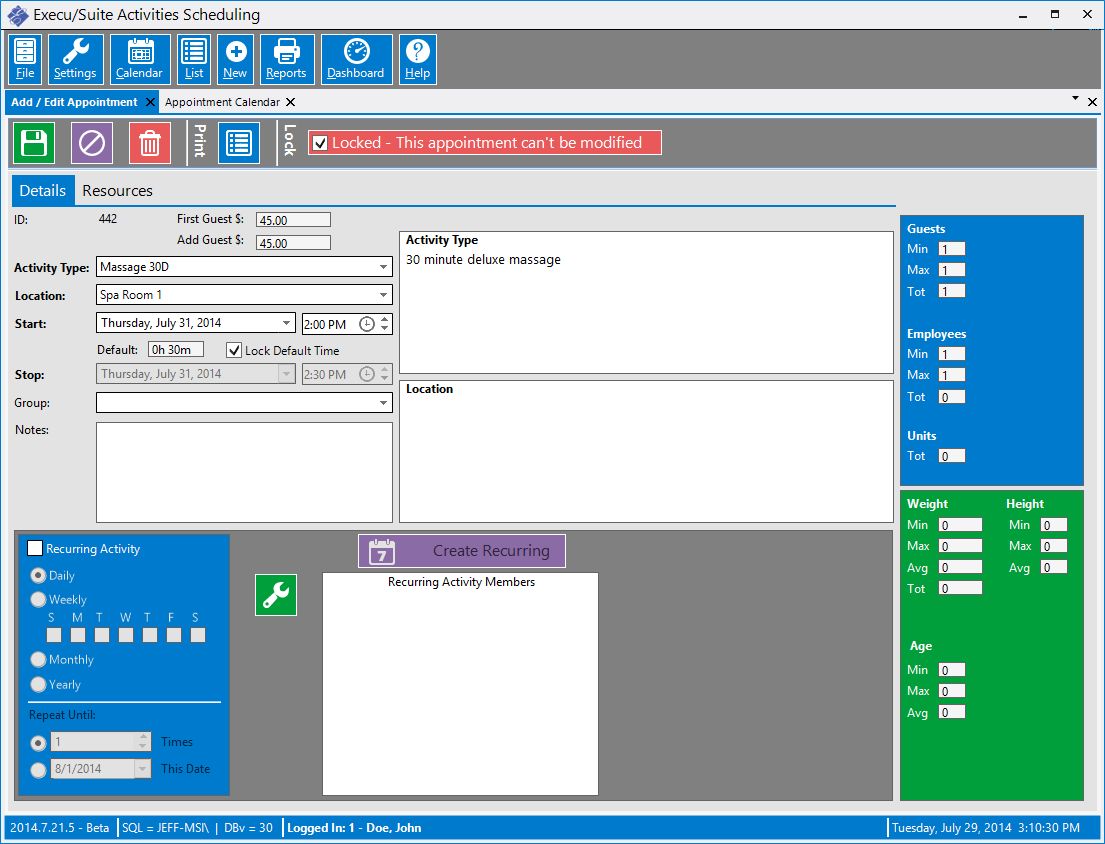
Task: Enable the Recurring Activity checkbox
Action: pyautogui.click(x=35, y=548)
